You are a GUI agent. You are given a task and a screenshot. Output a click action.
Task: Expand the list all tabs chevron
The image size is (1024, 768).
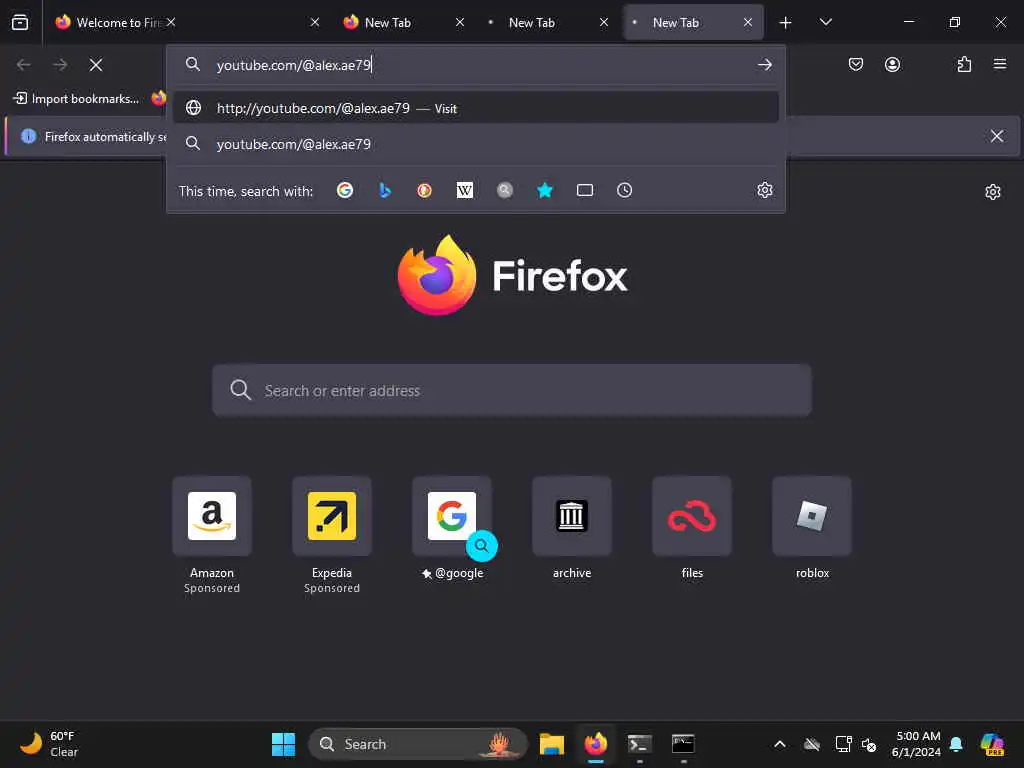(825, 22)
